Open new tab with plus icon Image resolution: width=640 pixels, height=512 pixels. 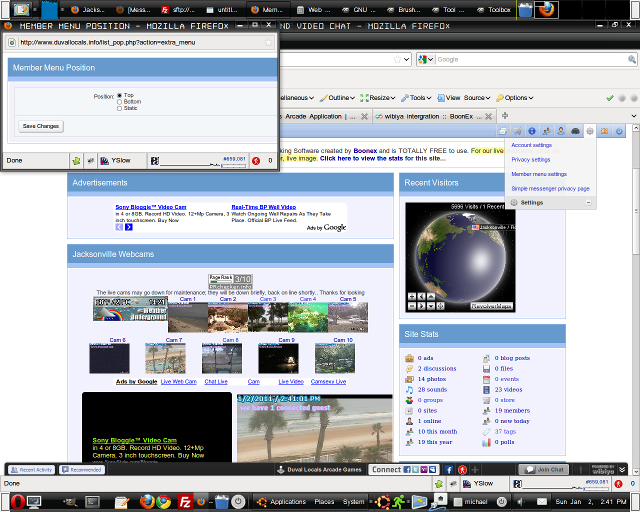[504, 117]
